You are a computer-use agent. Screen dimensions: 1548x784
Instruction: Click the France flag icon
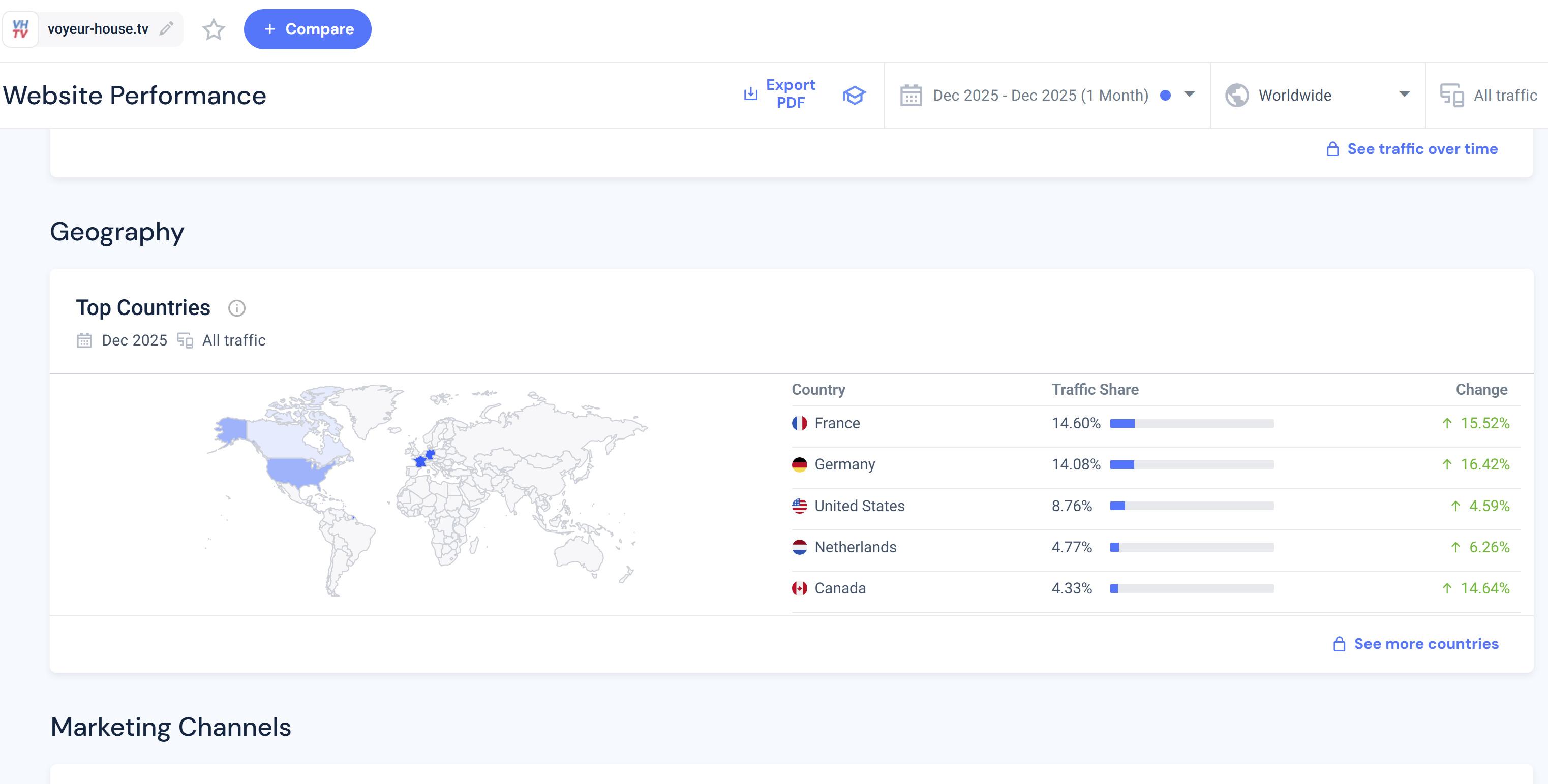pyautogui.click(x=799, y=424)
